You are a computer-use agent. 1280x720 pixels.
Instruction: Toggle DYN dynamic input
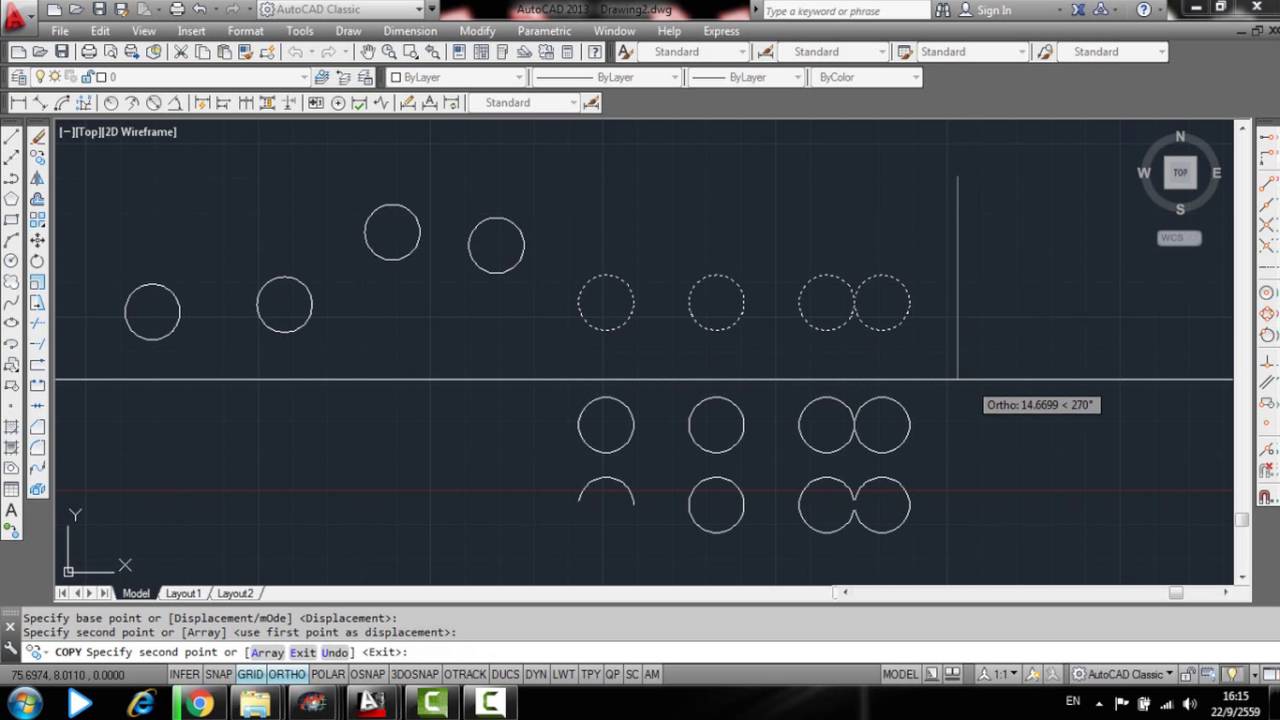535,675
